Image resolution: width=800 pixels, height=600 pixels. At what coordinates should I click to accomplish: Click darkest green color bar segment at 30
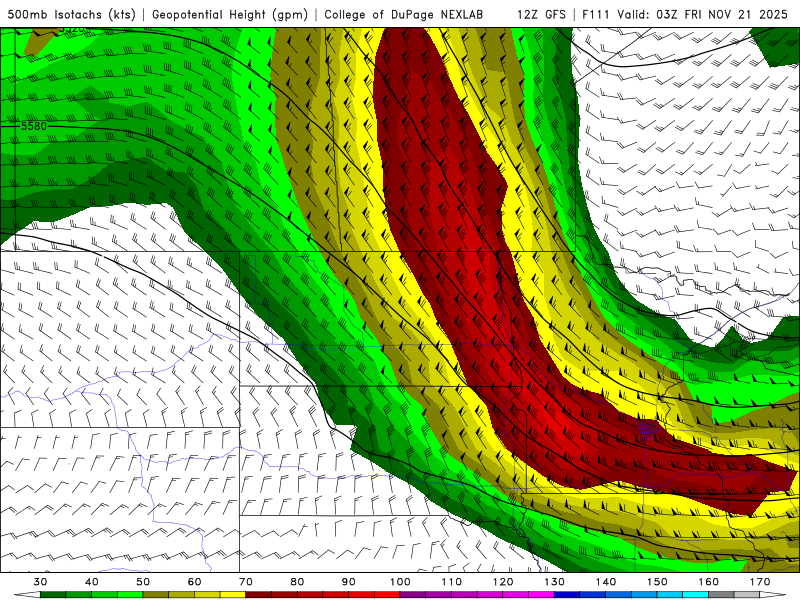(53, 595)
